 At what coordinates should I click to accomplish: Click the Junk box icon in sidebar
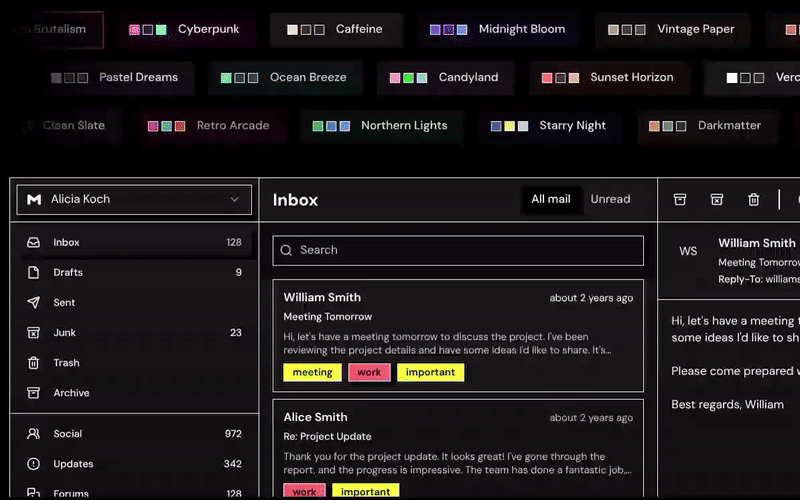[33, 333]
